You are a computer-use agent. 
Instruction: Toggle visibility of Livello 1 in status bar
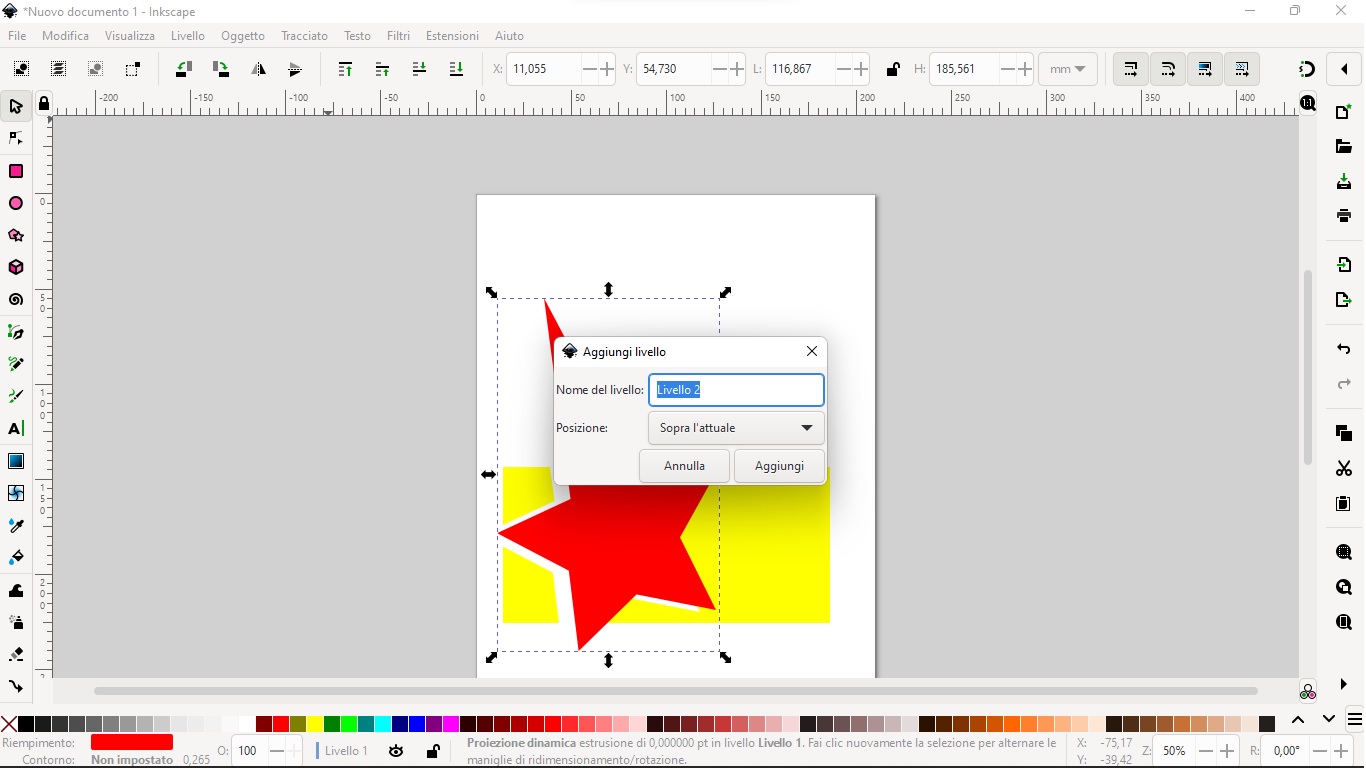(396, 752)
